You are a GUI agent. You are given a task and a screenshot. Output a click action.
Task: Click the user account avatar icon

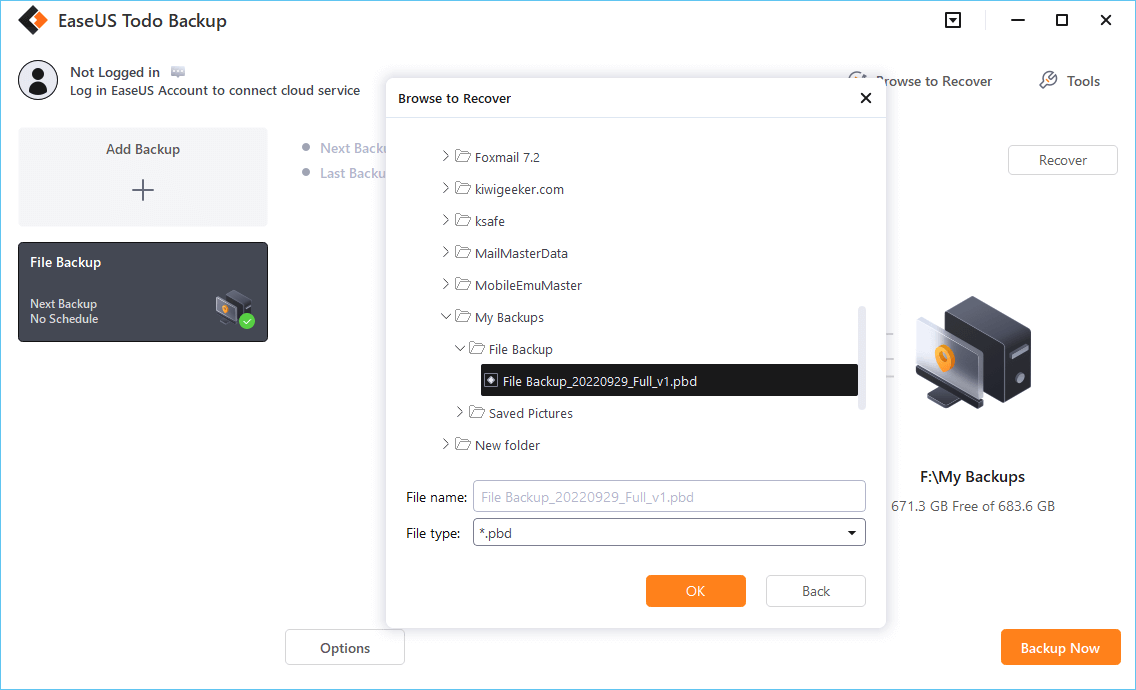[x=38, y=80]
